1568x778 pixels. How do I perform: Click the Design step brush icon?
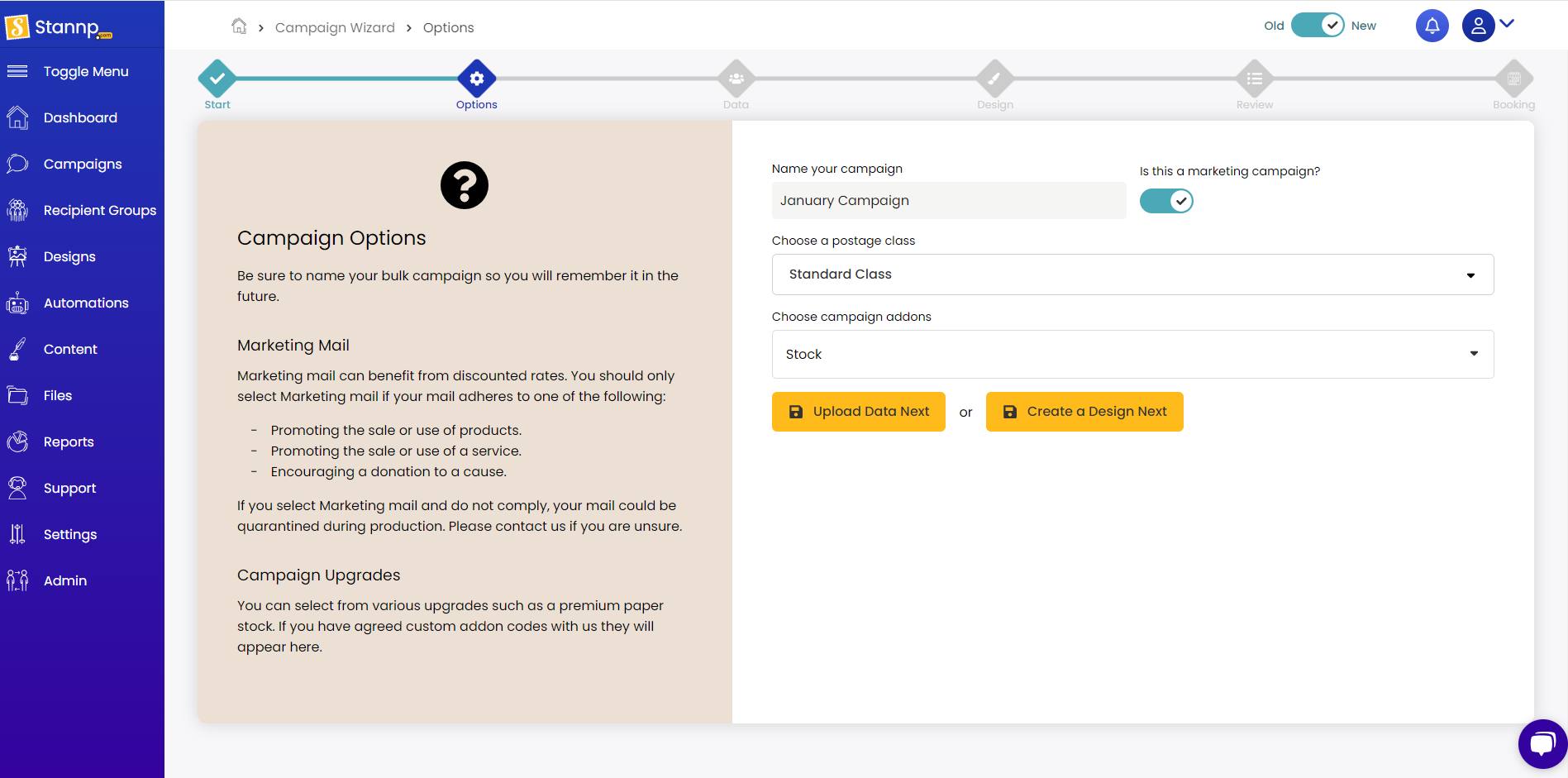[x=995, y=79]
